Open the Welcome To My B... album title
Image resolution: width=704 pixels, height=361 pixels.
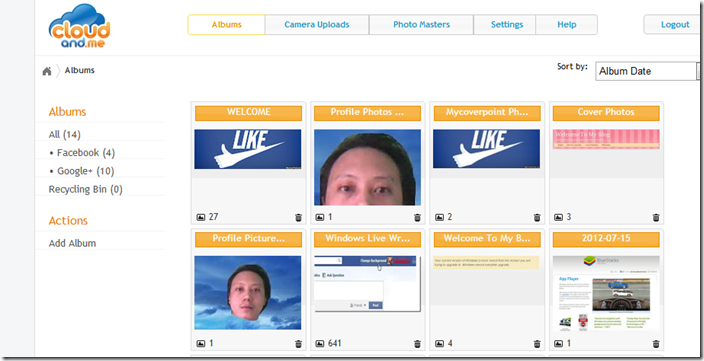[487, 239]
